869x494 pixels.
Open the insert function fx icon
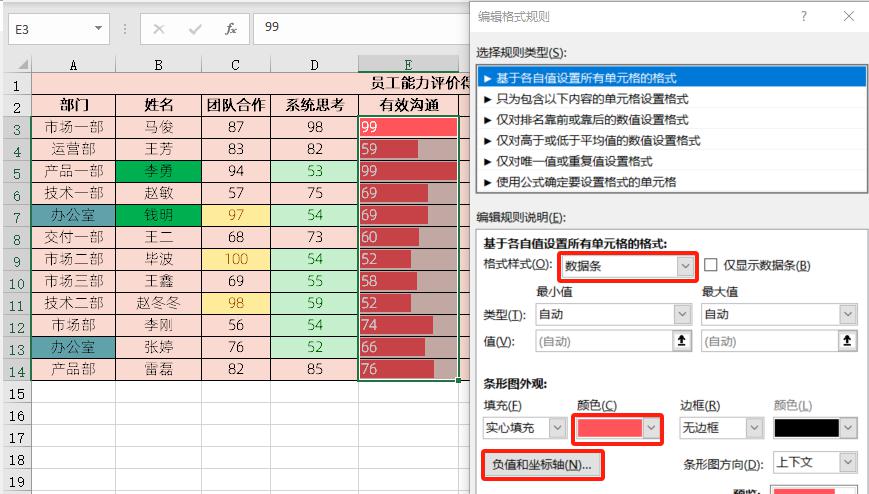pos(231,29)
